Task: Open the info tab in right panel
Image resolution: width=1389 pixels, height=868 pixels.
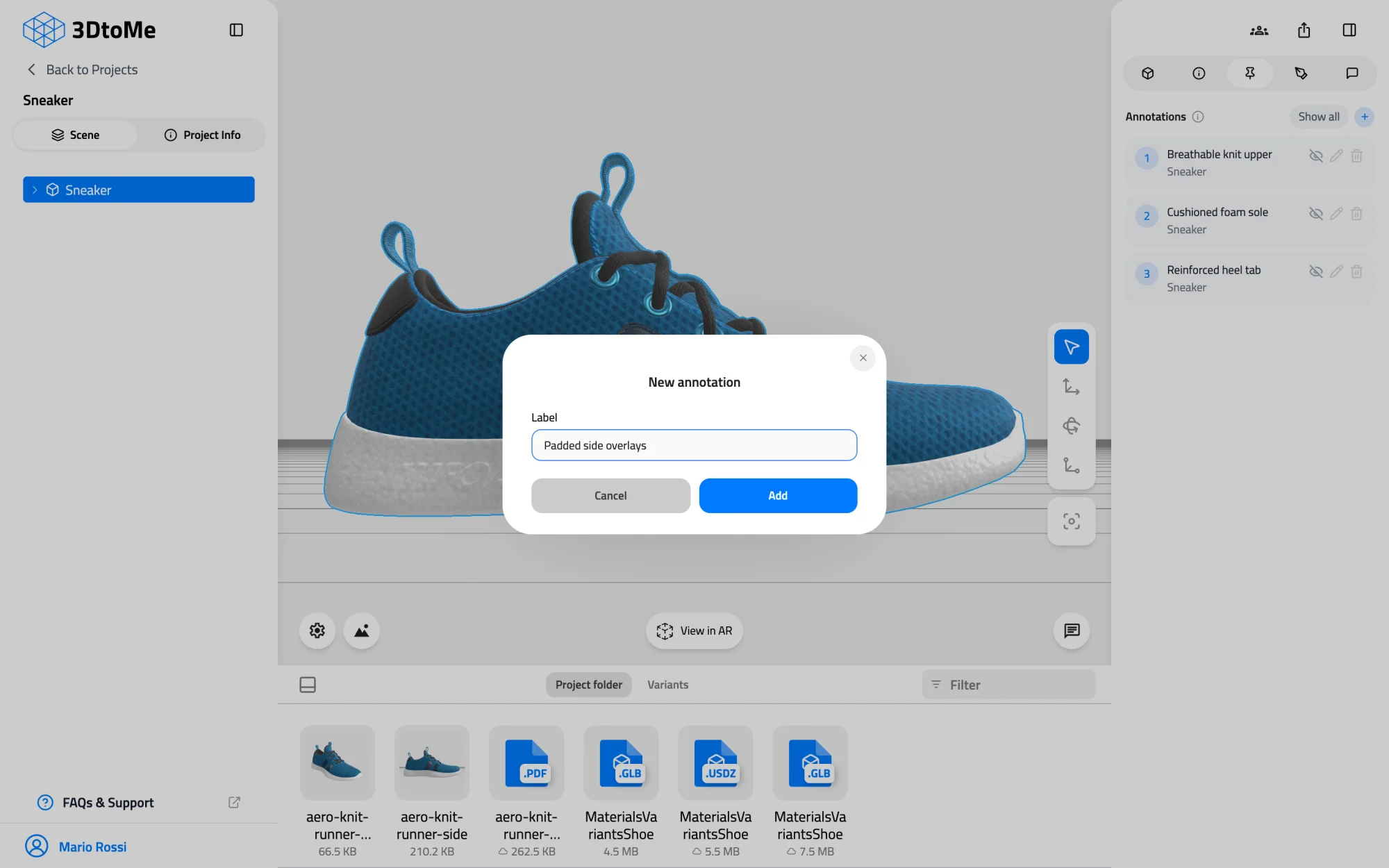Action: point(1199,73)
